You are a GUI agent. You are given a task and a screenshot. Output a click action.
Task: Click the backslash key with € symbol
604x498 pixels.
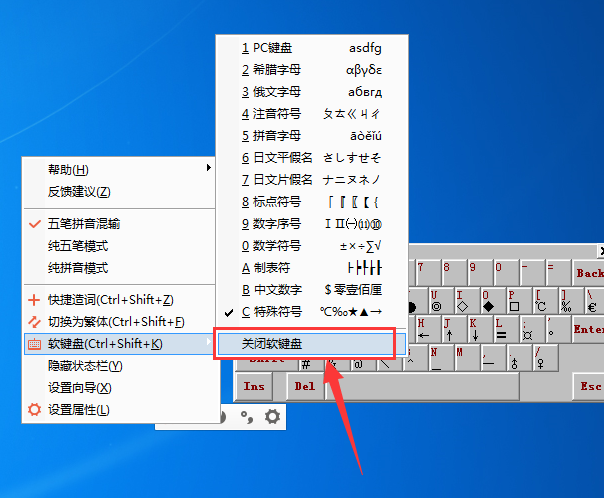[594, 301]
